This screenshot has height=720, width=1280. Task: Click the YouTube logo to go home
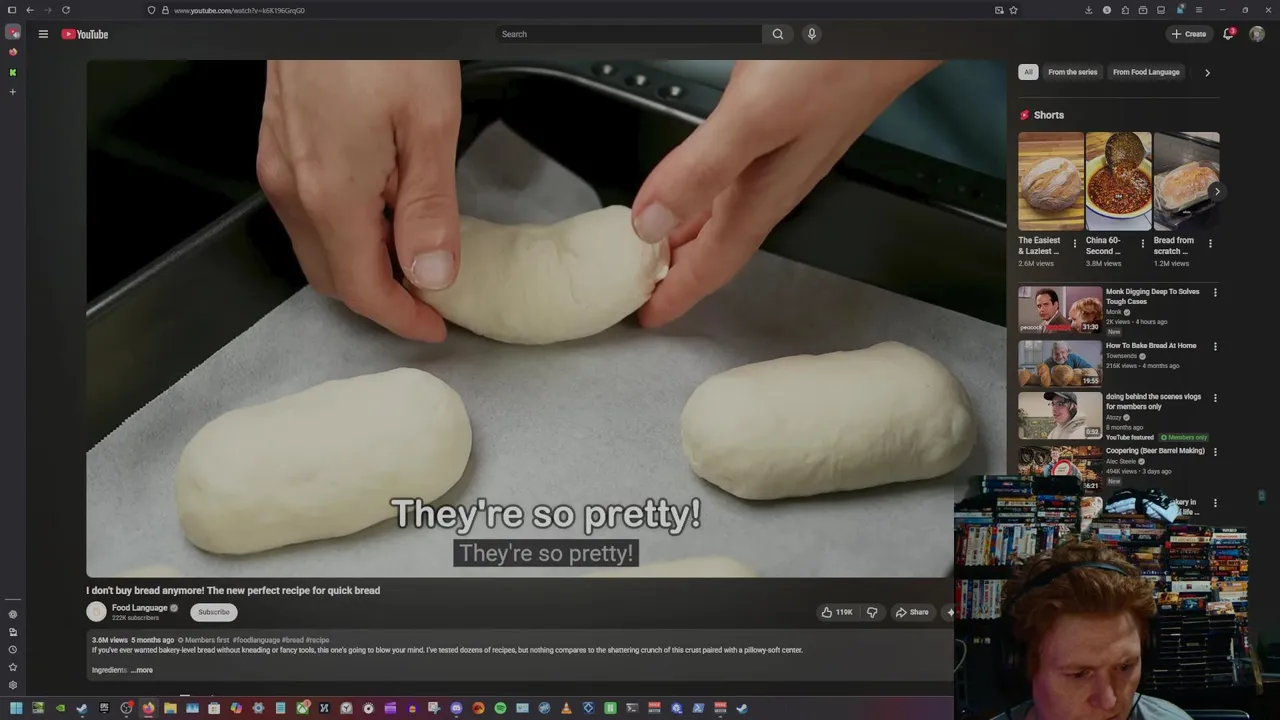click(85, 34)
